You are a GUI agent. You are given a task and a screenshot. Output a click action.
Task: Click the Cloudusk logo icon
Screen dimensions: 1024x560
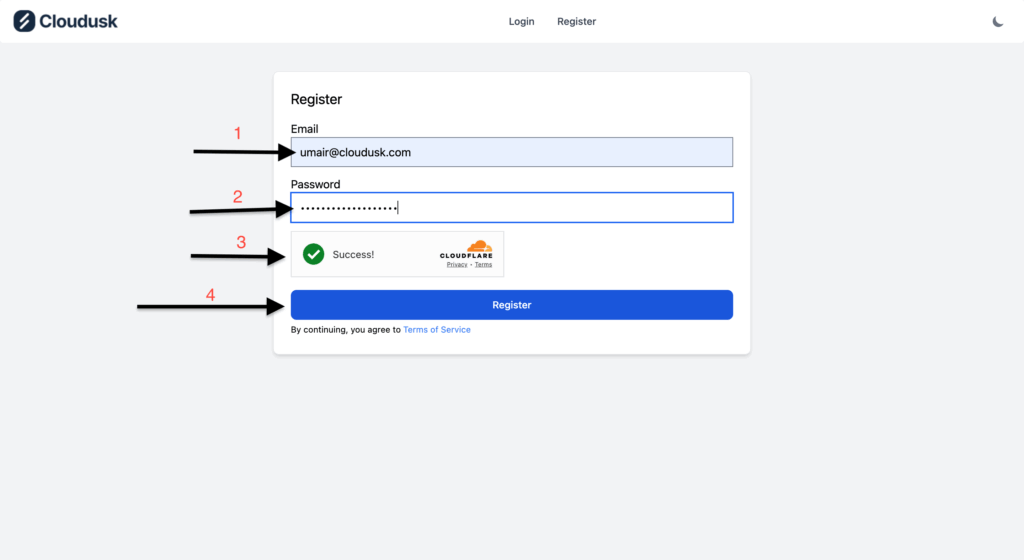click(24, 21)
